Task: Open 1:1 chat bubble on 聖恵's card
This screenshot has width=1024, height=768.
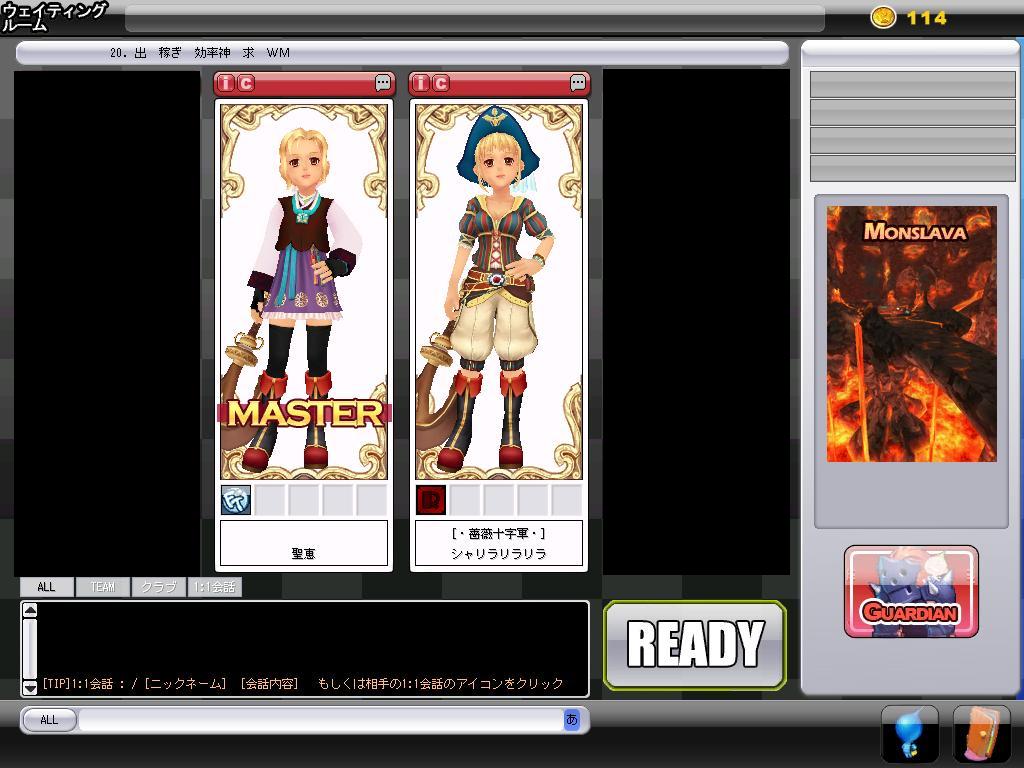Action: pyautogui.click(x=383, y=83)
